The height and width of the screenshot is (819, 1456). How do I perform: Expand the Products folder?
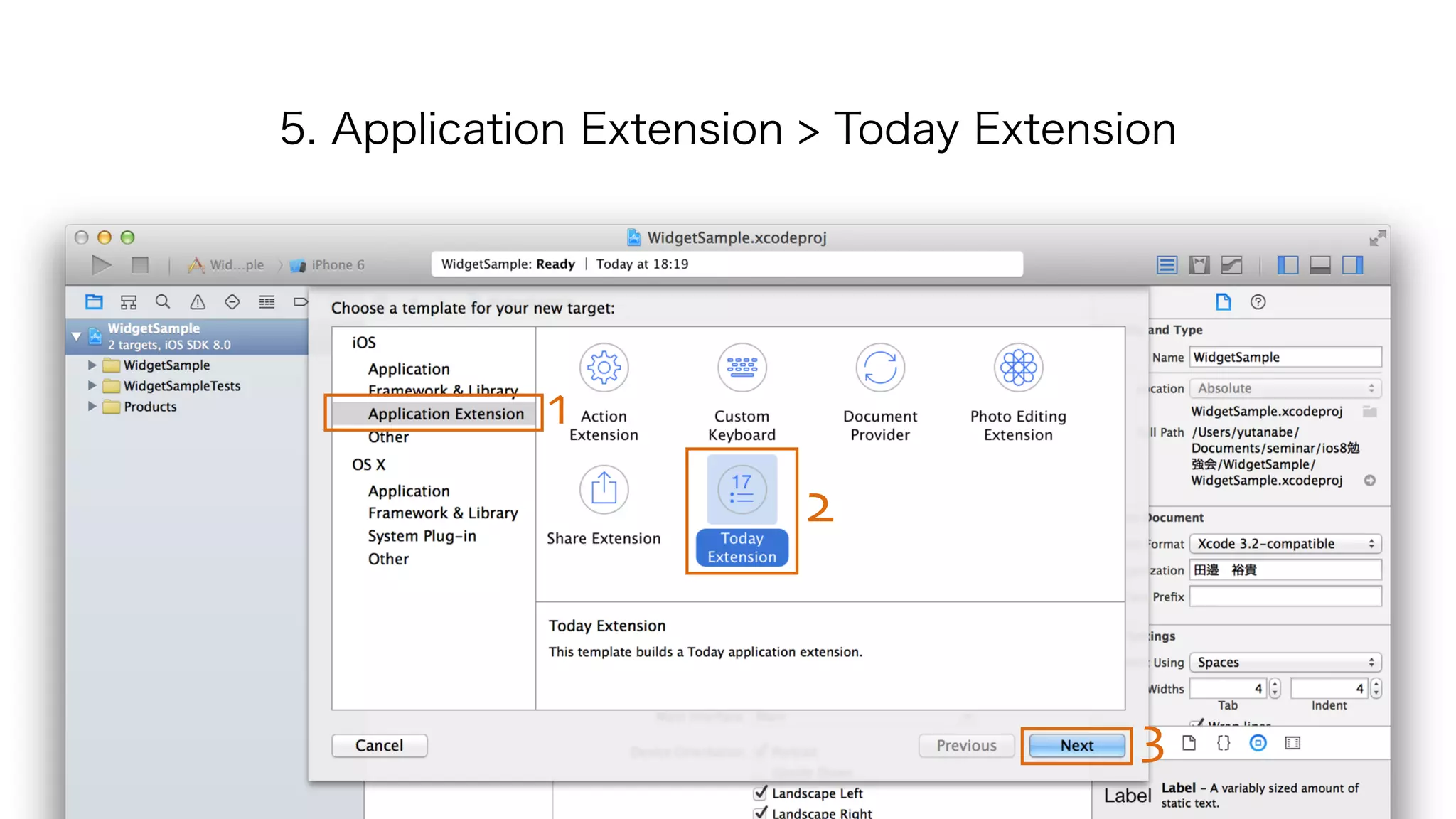click(x=92, y=406)
